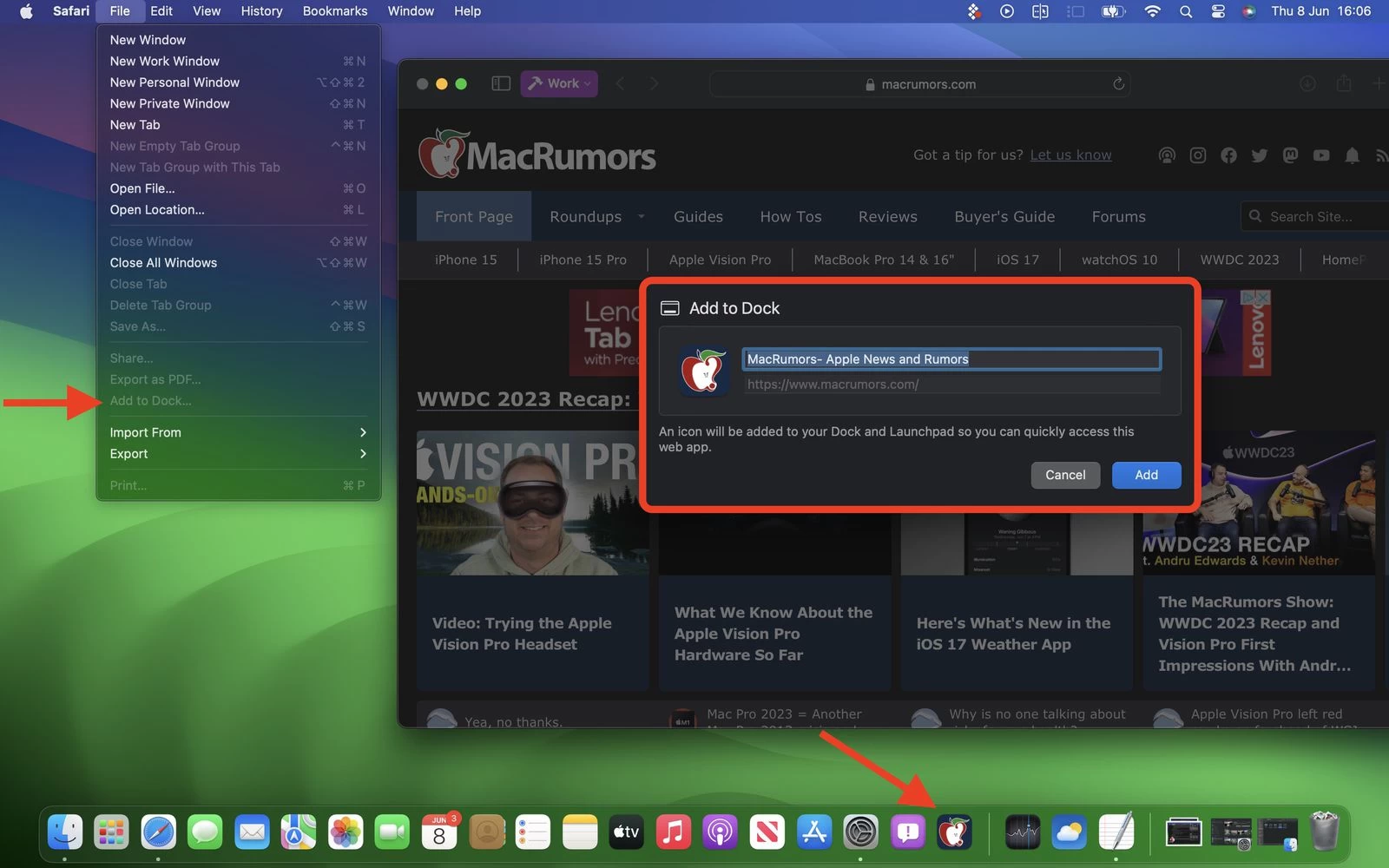Open Spotlight search from the menu bar

point(1185,11)
